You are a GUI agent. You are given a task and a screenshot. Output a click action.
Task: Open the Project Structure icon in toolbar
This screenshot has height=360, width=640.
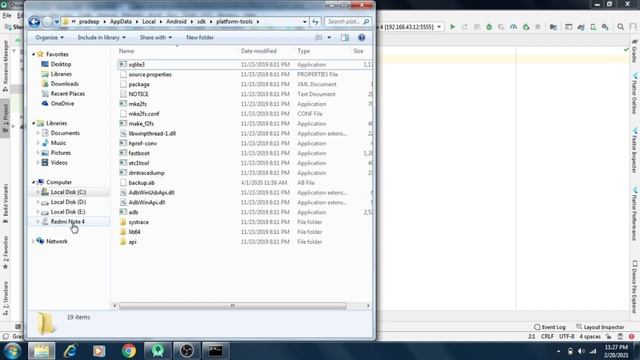tap(553, 27)
